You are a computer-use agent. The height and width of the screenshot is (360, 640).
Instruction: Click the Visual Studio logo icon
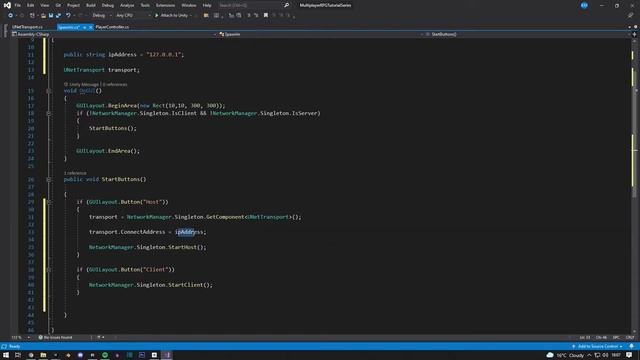coord(7,5)
